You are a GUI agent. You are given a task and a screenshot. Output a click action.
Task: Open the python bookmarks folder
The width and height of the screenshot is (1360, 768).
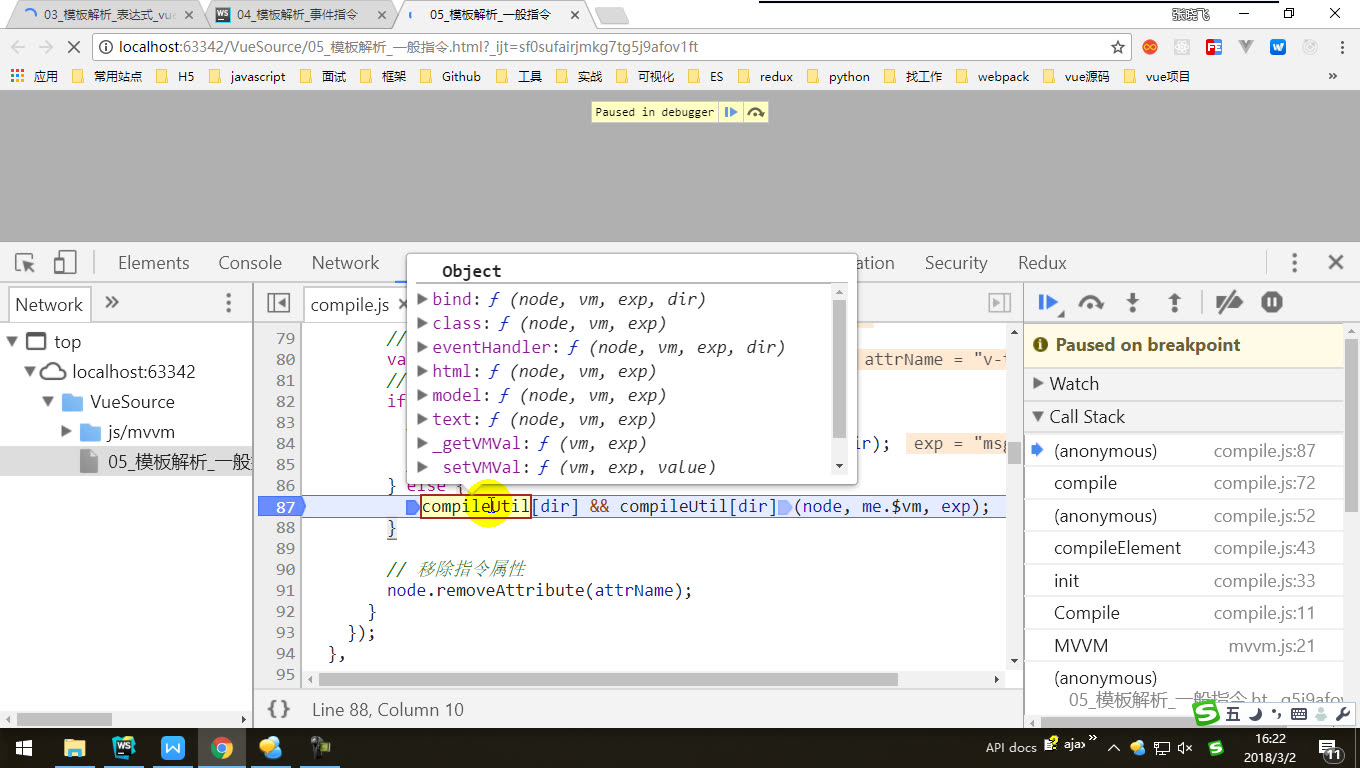point(838,76)
